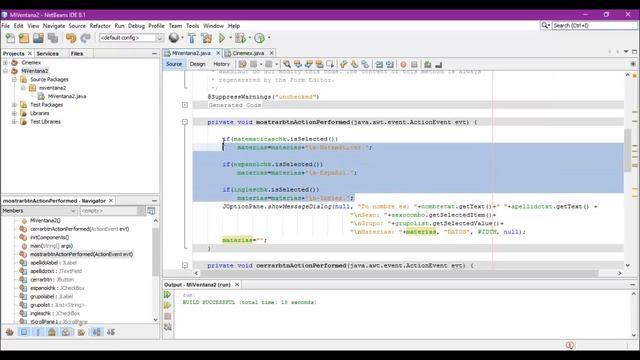Viewport: 640px width, 360px height.
Task: Open the Debug menu
Action: 136,26
